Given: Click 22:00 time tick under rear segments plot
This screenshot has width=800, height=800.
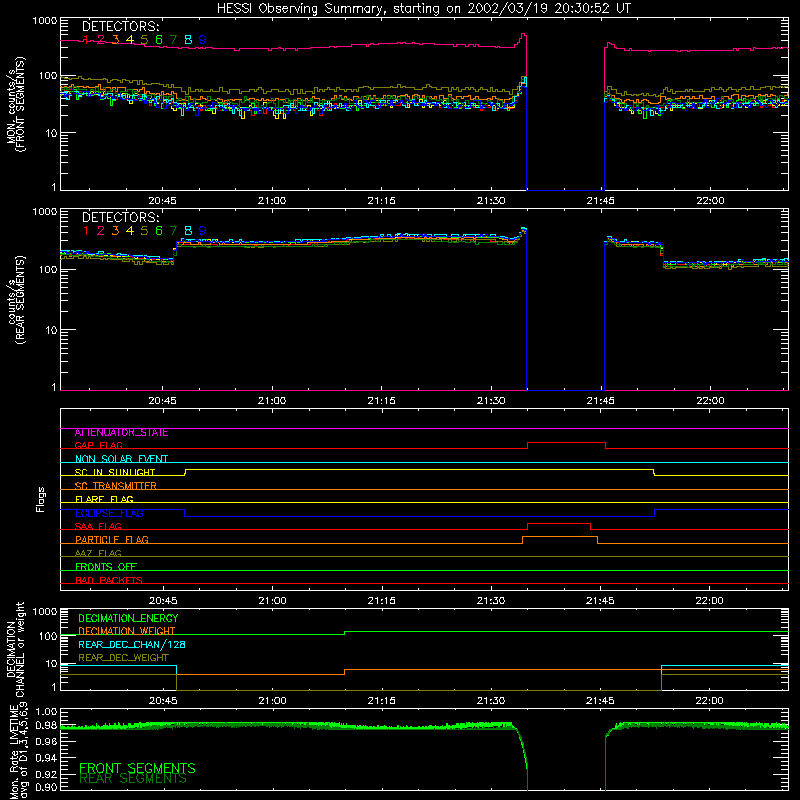Looking at the screenshot, I should 710,401.
